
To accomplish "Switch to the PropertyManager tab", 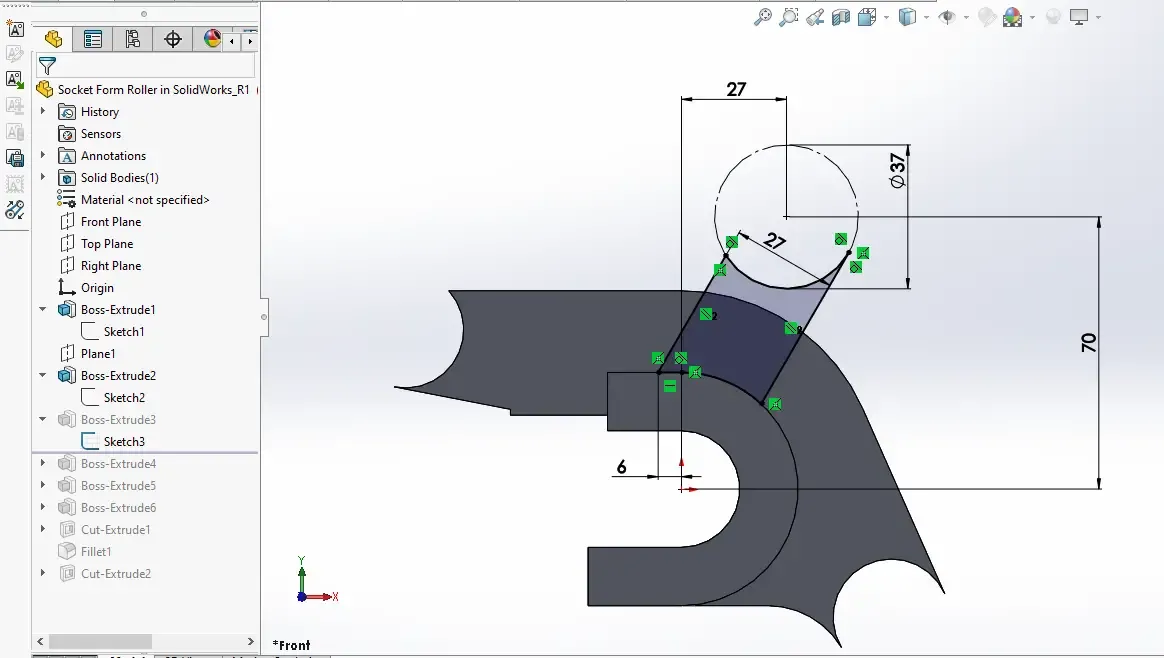I will coord(93,39).
